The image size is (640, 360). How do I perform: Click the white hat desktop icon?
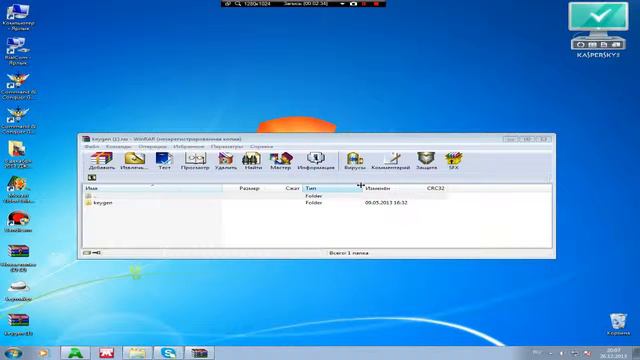pyautogui.click(x=18, y=291)
